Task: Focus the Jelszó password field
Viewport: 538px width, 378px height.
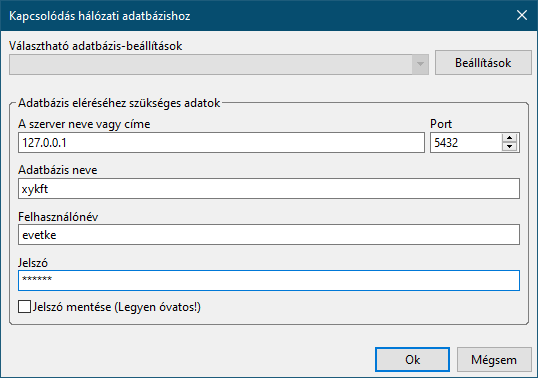Action: (x=269, y=281)
